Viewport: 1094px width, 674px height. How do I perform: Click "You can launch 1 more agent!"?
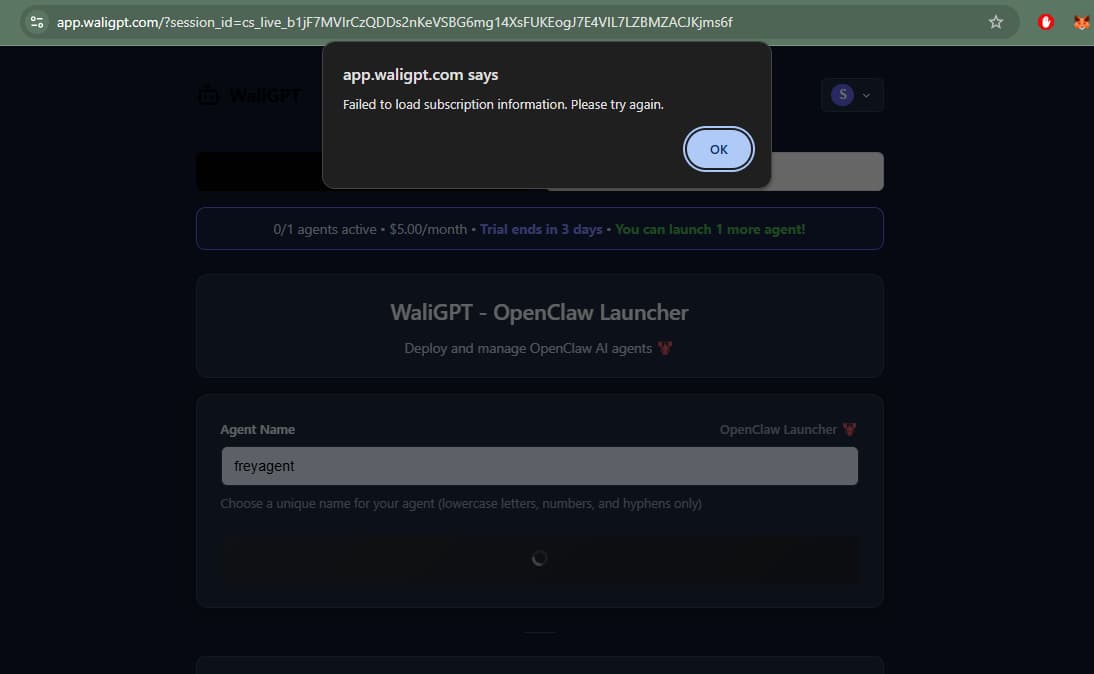point(709,229)
